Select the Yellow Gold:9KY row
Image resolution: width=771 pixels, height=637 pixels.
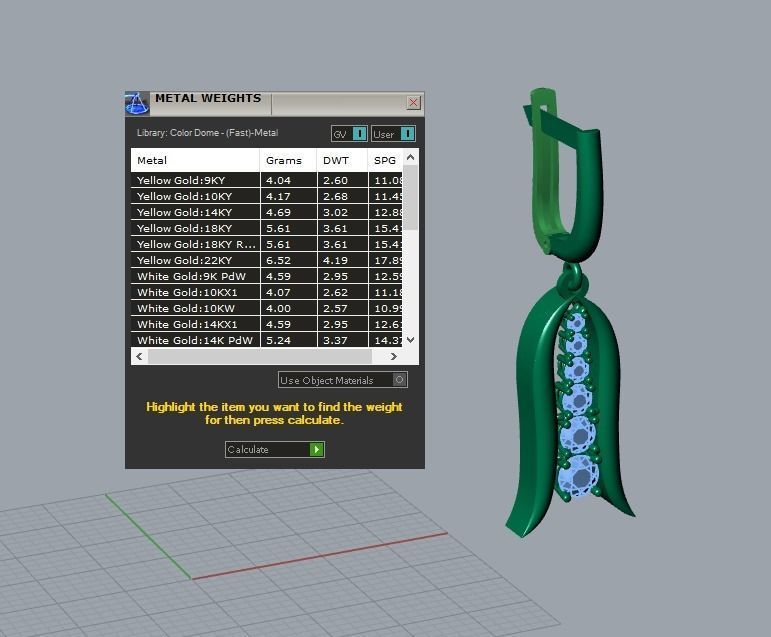coord(267,180)
